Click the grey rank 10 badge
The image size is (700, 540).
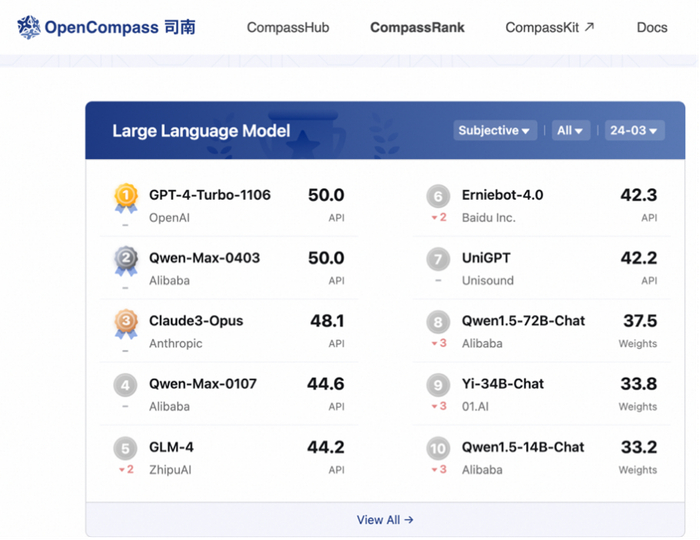click(x=438, y=449)
